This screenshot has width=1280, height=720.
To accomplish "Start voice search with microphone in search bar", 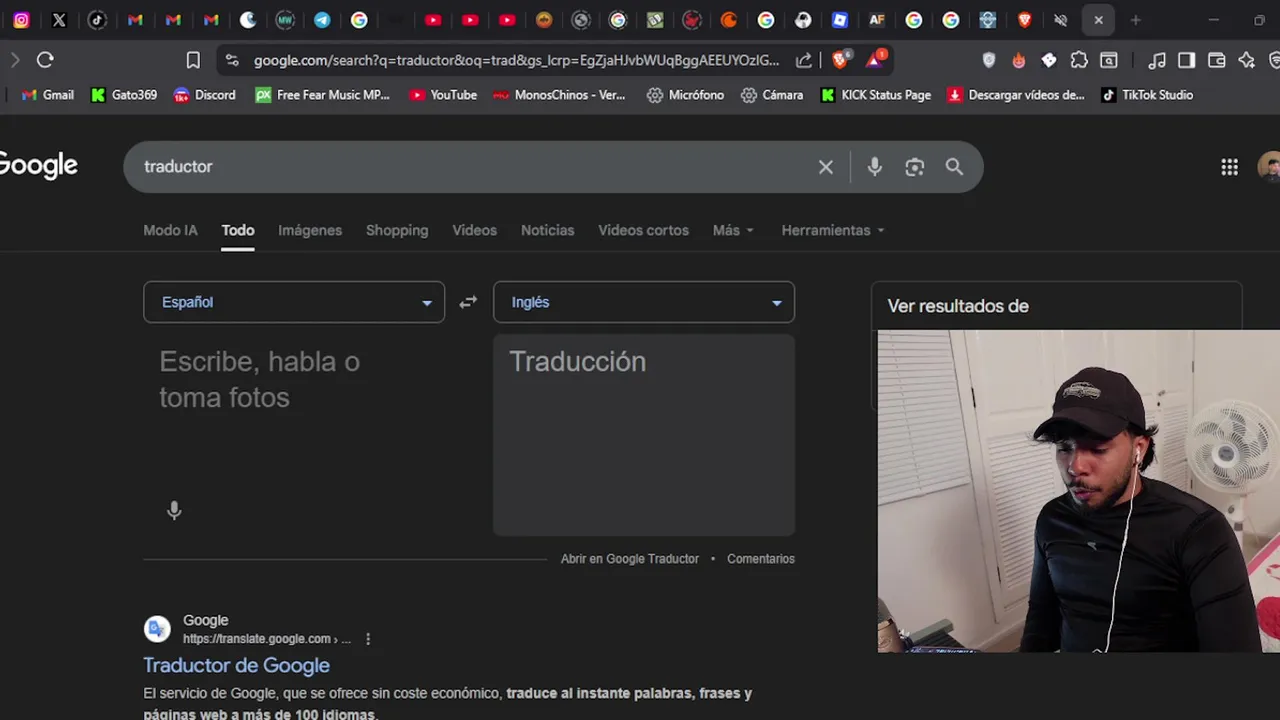I will 875,167.
